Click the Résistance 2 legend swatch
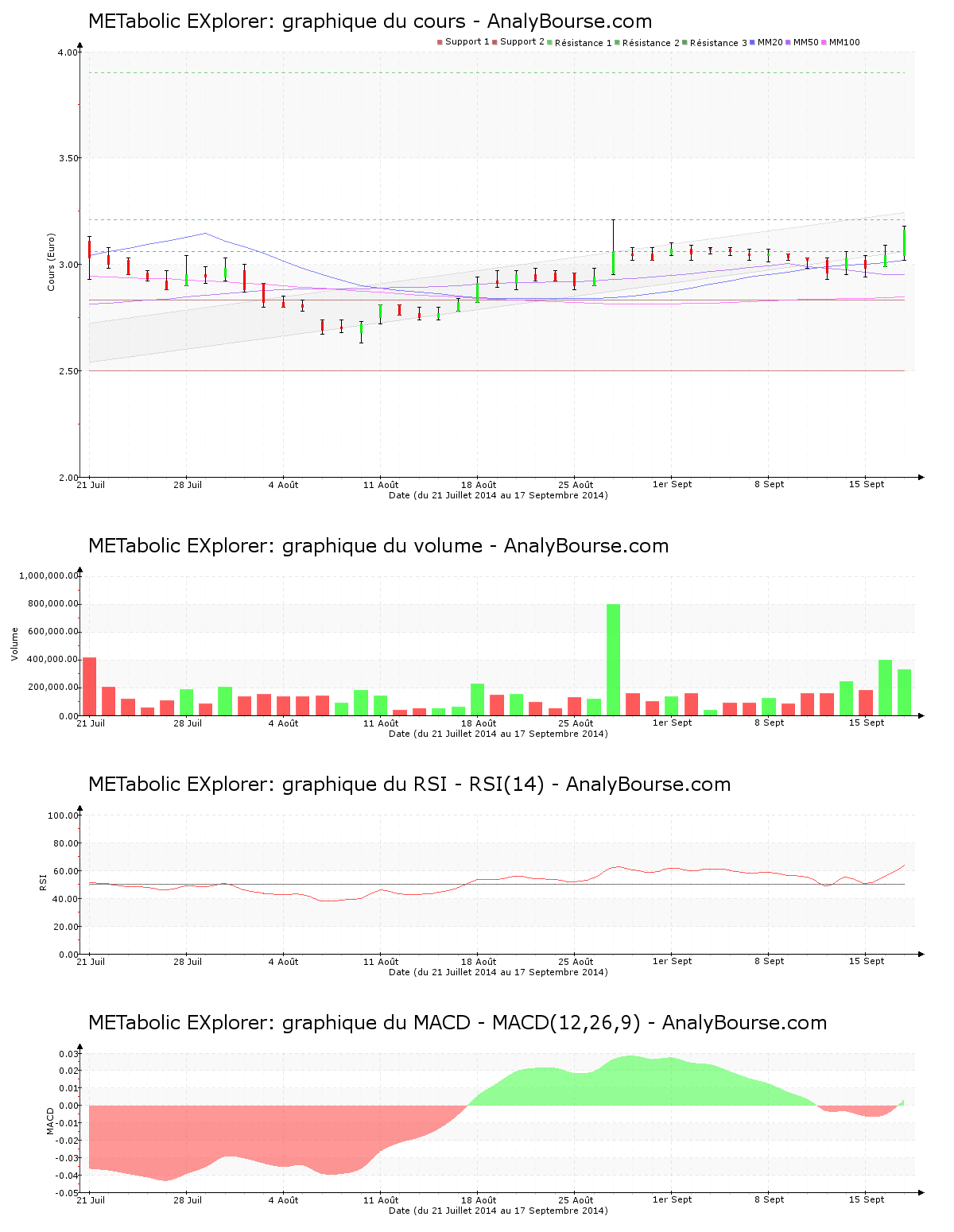Screen dimensions: 954x1232 [617, 42]
